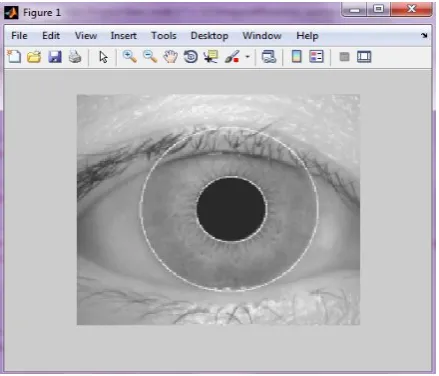Dock the figure using corner arrow

coord(424,35)
